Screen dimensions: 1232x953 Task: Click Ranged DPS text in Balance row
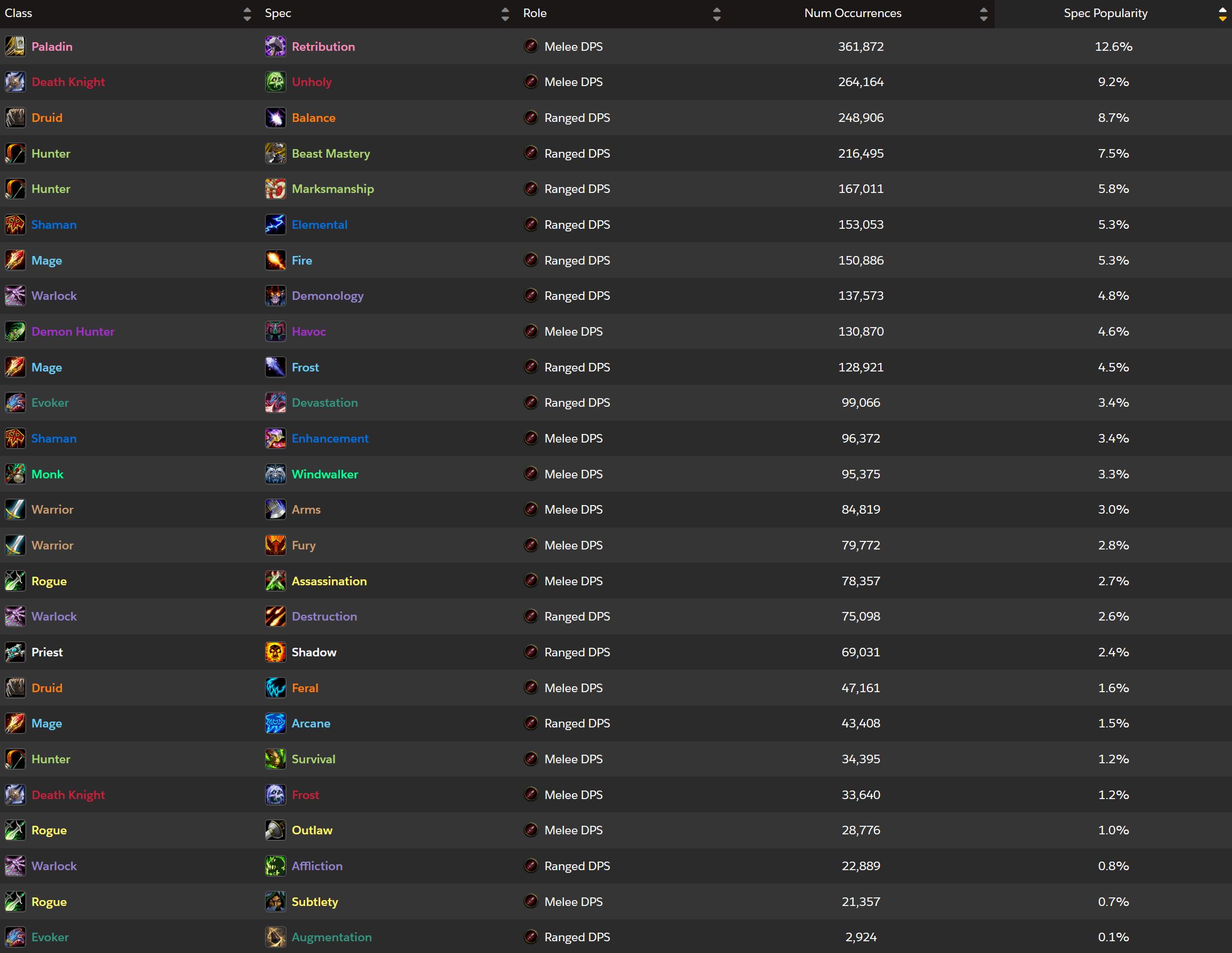pos(577,118)
